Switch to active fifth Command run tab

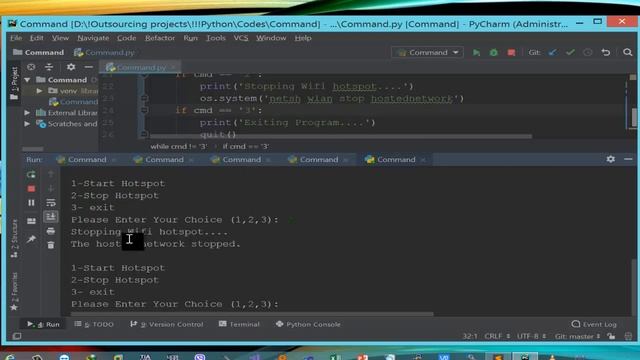[x=396, y=160]
